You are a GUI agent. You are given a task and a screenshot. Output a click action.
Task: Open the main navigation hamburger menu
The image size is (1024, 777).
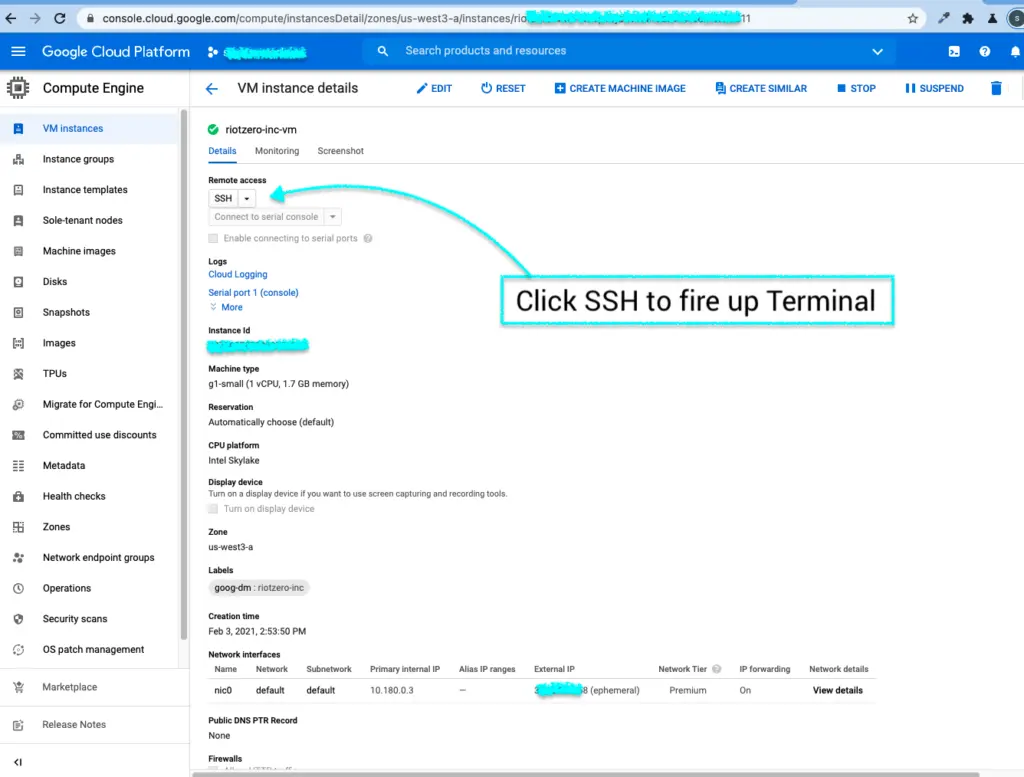[x=18, y=51]
